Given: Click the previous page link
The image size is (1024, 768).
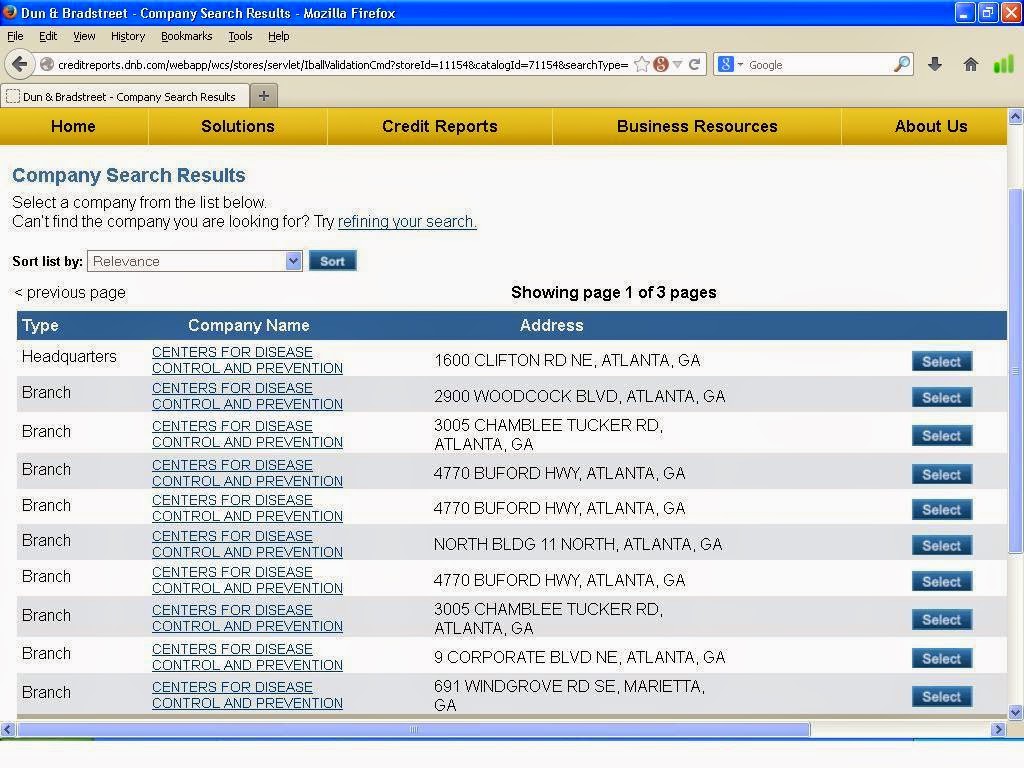Looking at the screenshot, I should 70,293.
